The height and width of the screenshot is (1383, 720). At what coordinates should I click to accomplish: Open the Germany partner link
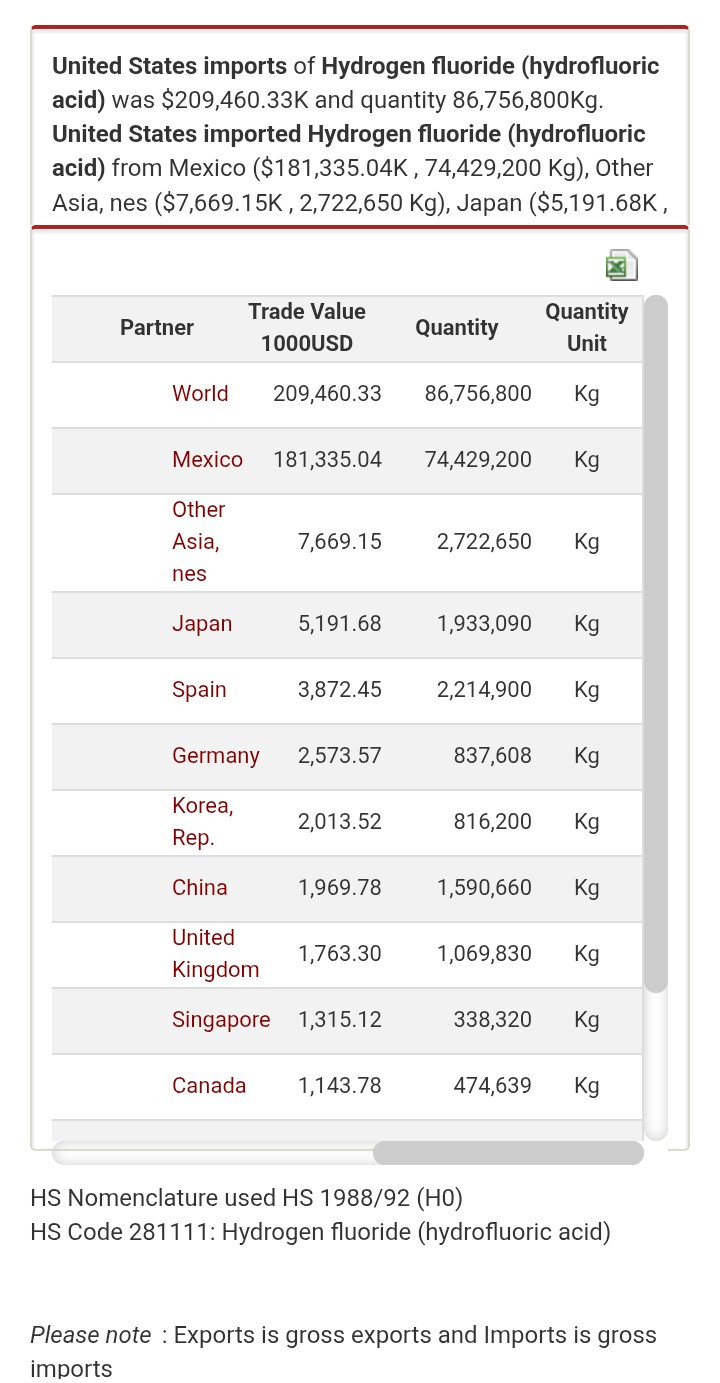point(216,755)
